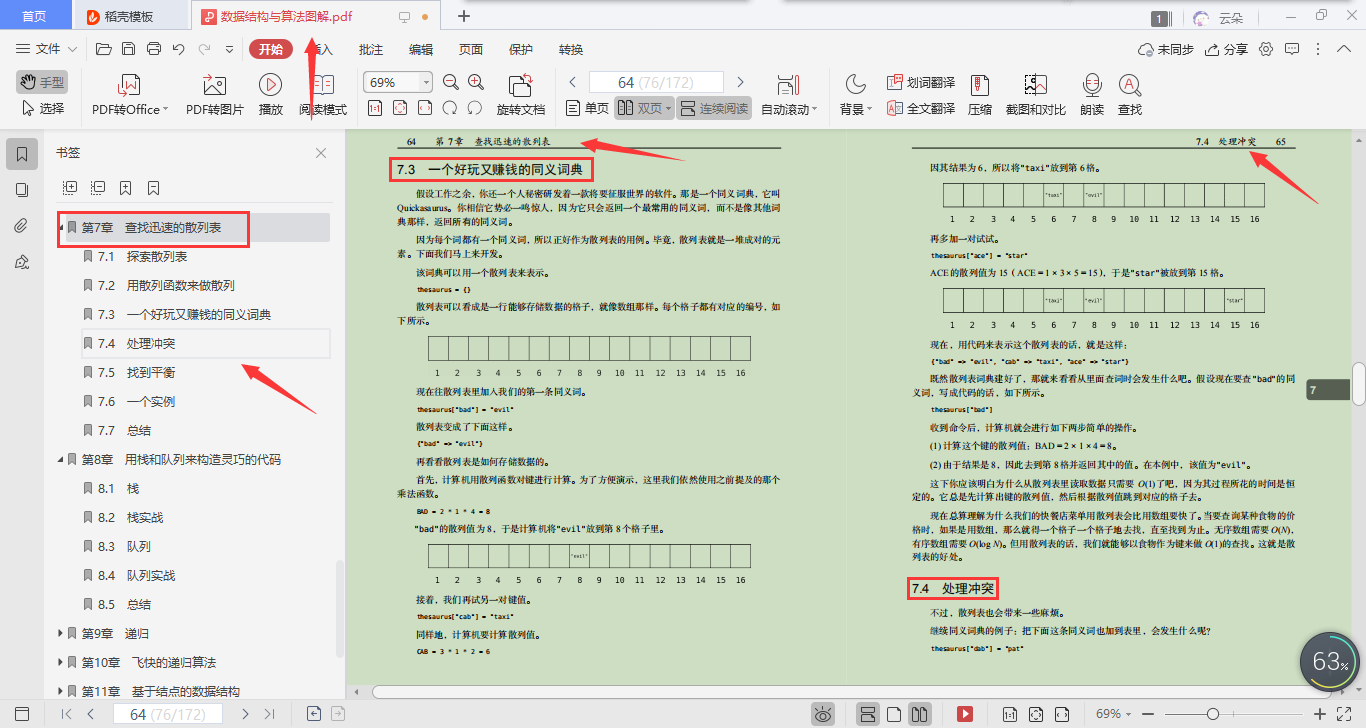Image resolution: width=1366 pixels, height=728 pixels.
Task: Open the 编辑 ribbon tab
Action: [421, 49]
